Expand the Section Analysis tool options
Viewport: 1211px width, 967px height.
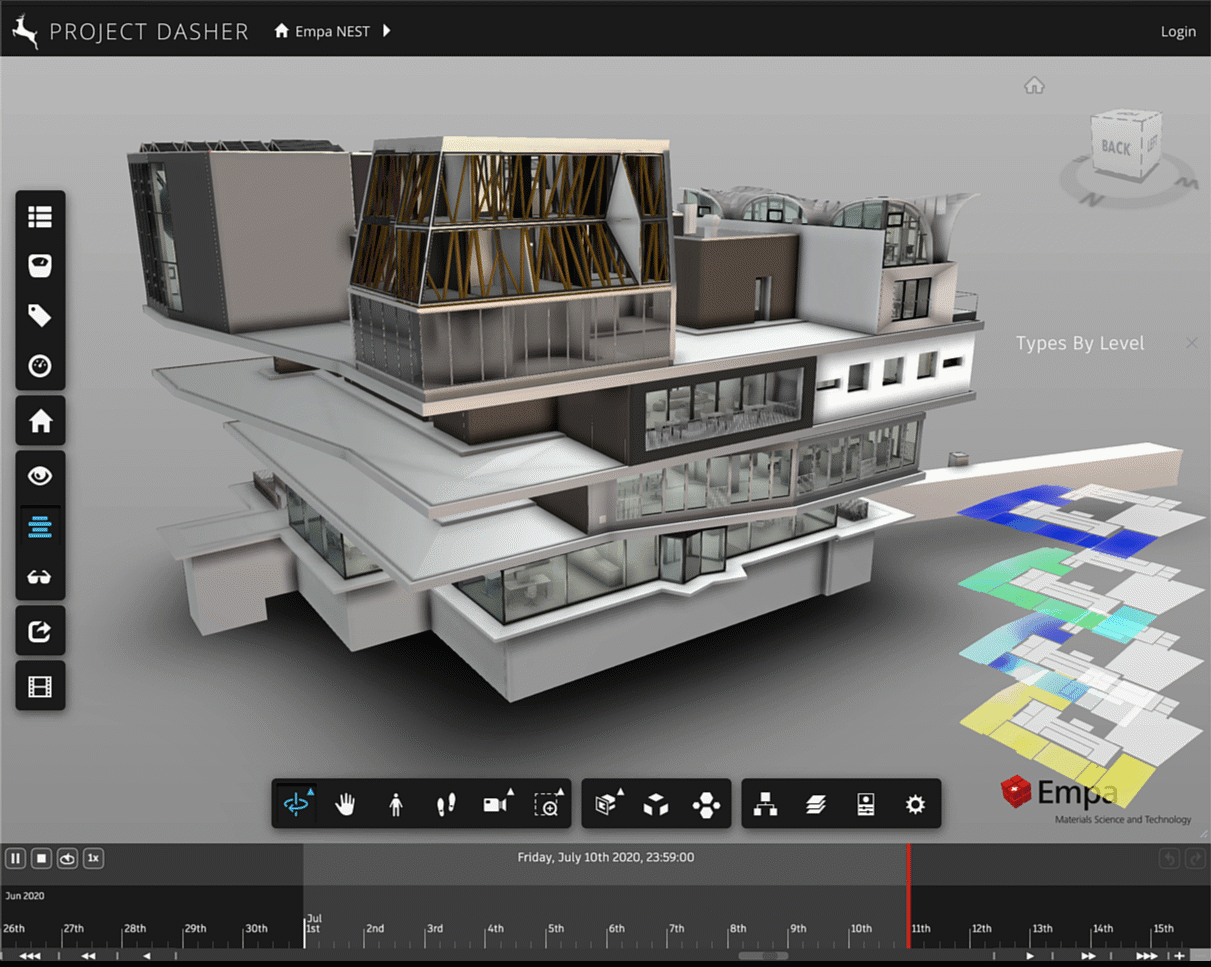pyautogui.click(x=606, y=804)
